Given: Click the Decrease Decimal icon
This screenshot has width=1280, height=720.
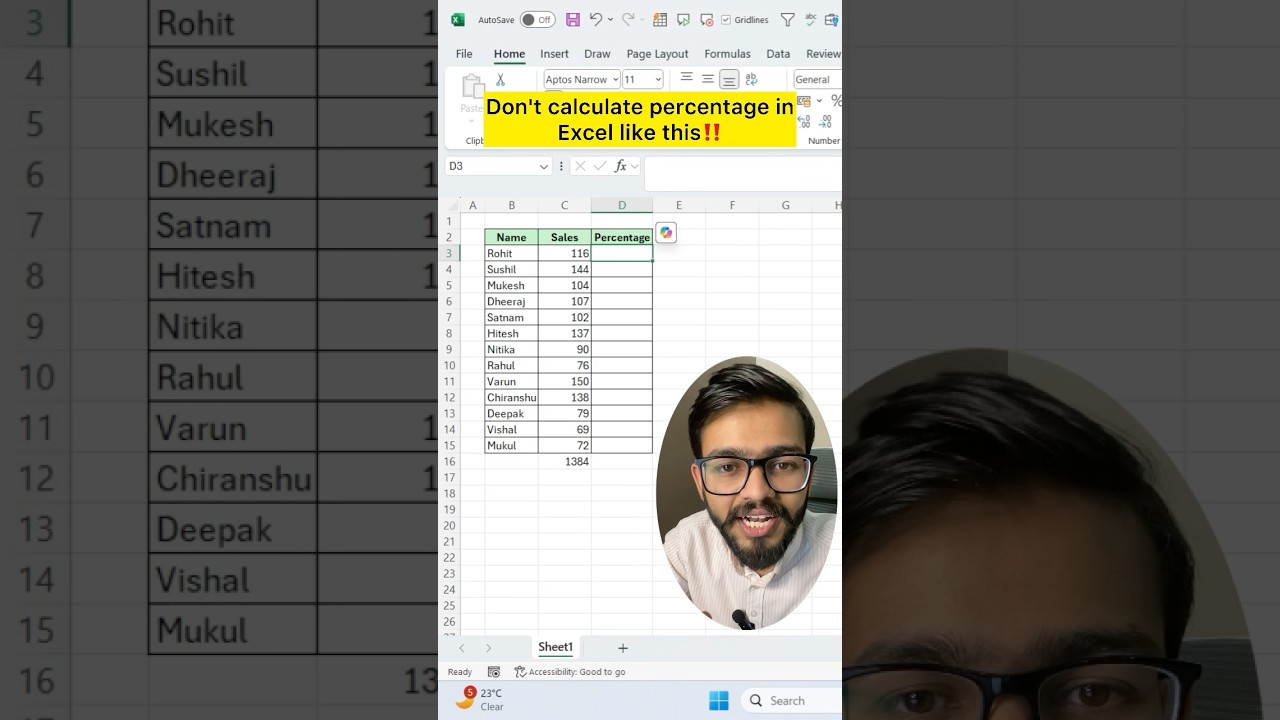Looking at the screenshot, I should click(825, 121).
